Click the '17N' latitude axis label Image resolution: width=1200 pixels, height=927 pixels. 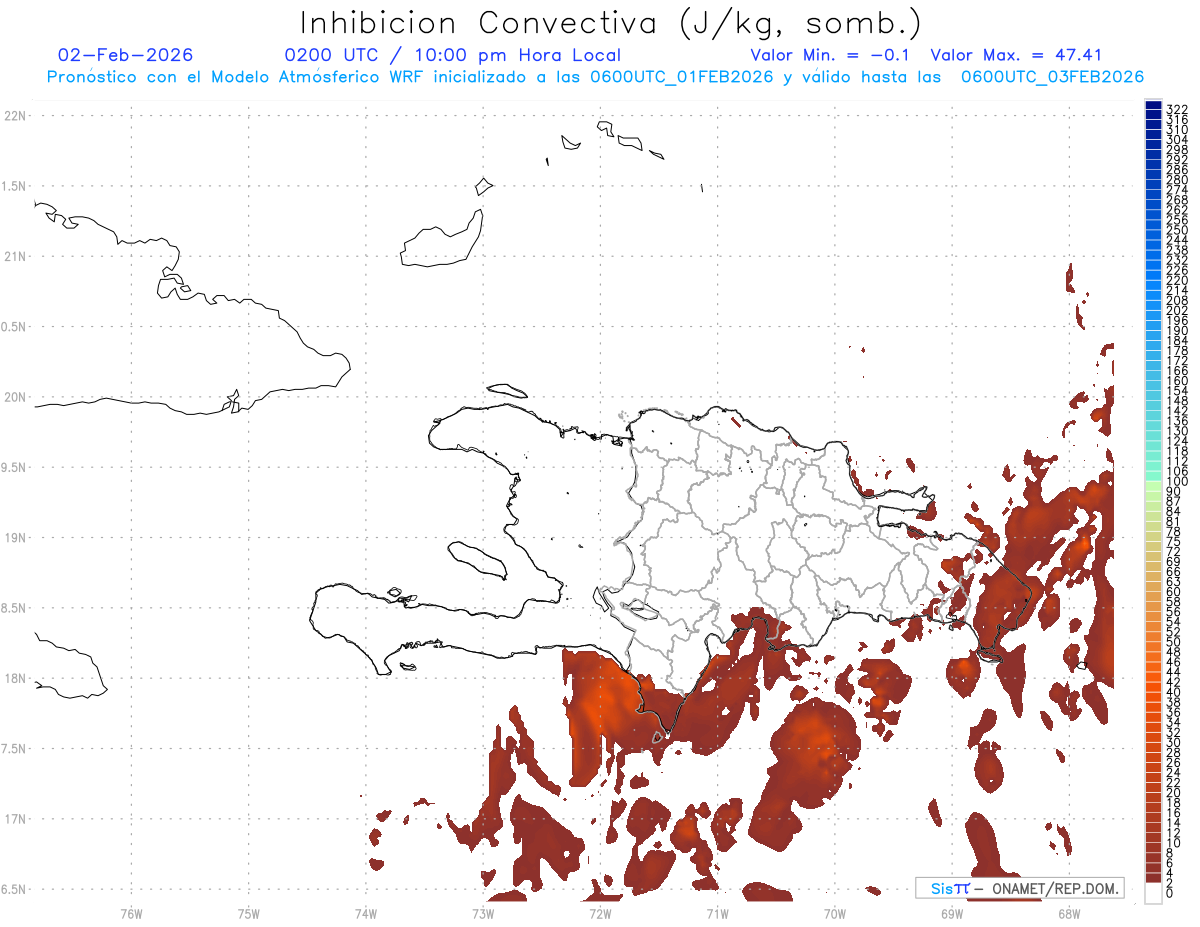tap(15, 819)
